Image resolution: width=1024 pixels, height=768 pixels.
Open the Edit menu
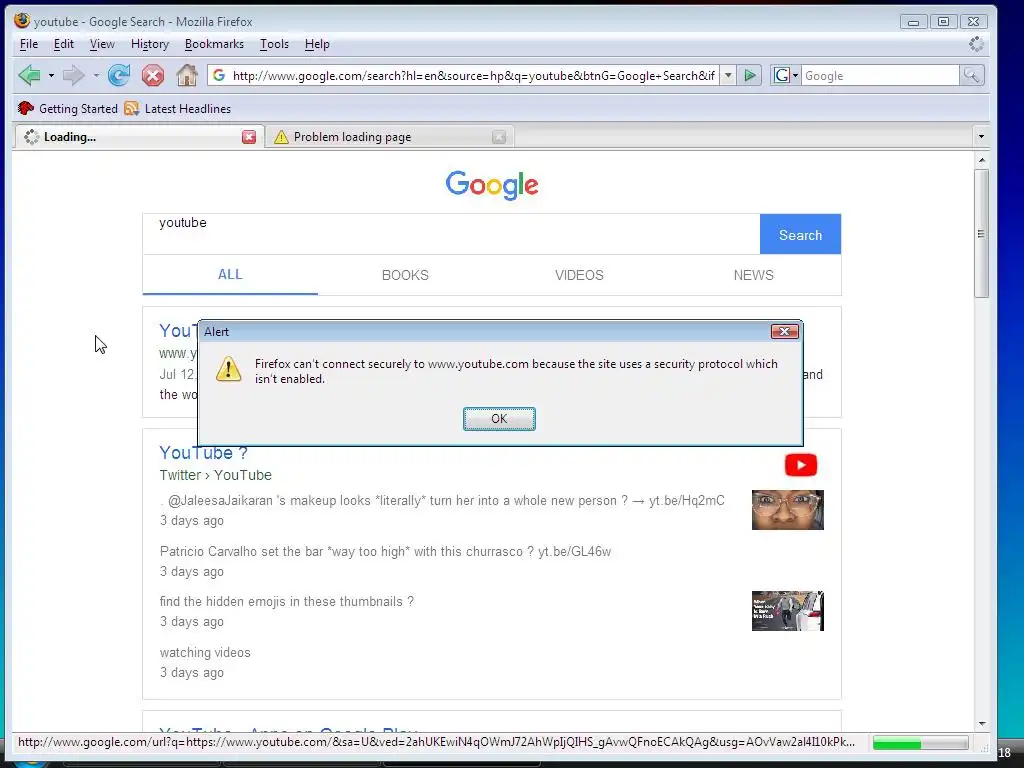pos(63,44)
